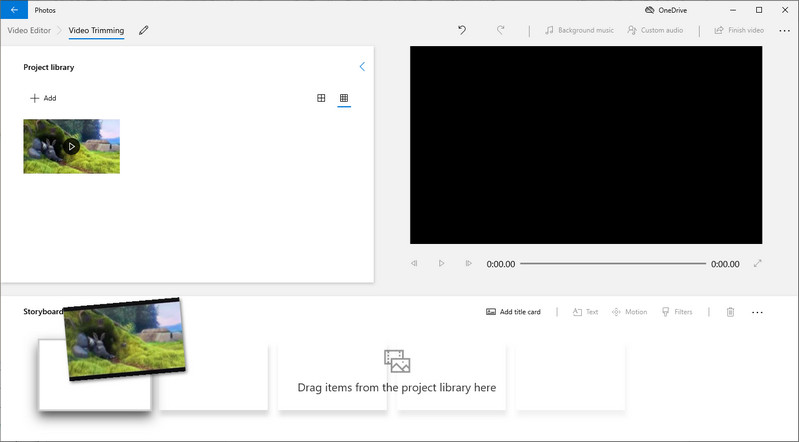This screenshot has width=799, height=442.
Task: Step forward one frame in preview
Action: 468,264
